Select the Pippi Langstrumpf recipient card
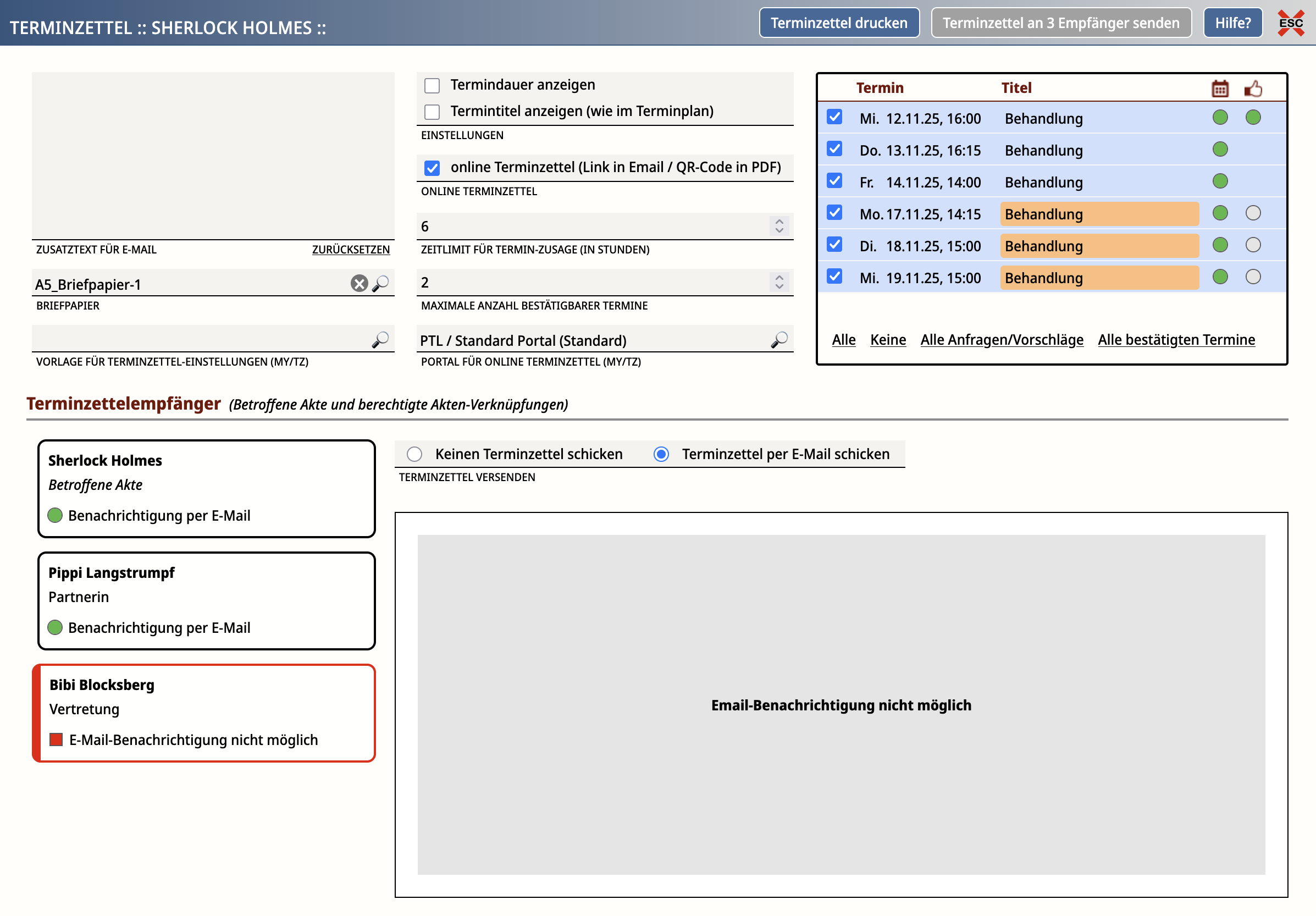The height and width of the screenshot is (916, 1316). 206,600
